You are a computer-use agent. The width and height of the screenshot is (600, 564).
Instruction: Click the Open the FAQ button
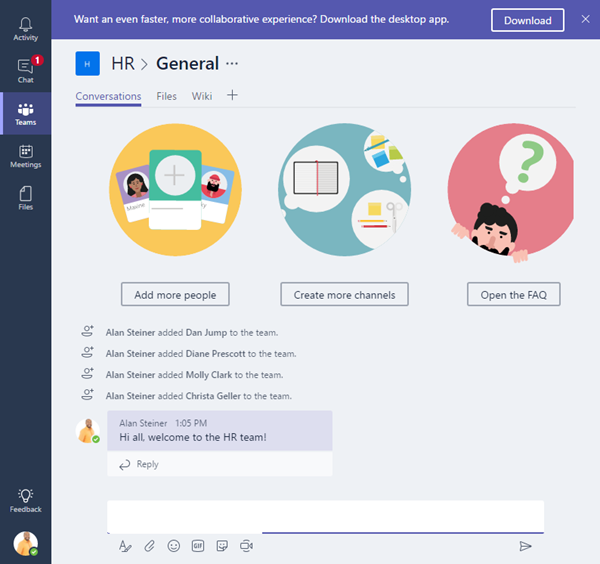click(x=514, y=295)
